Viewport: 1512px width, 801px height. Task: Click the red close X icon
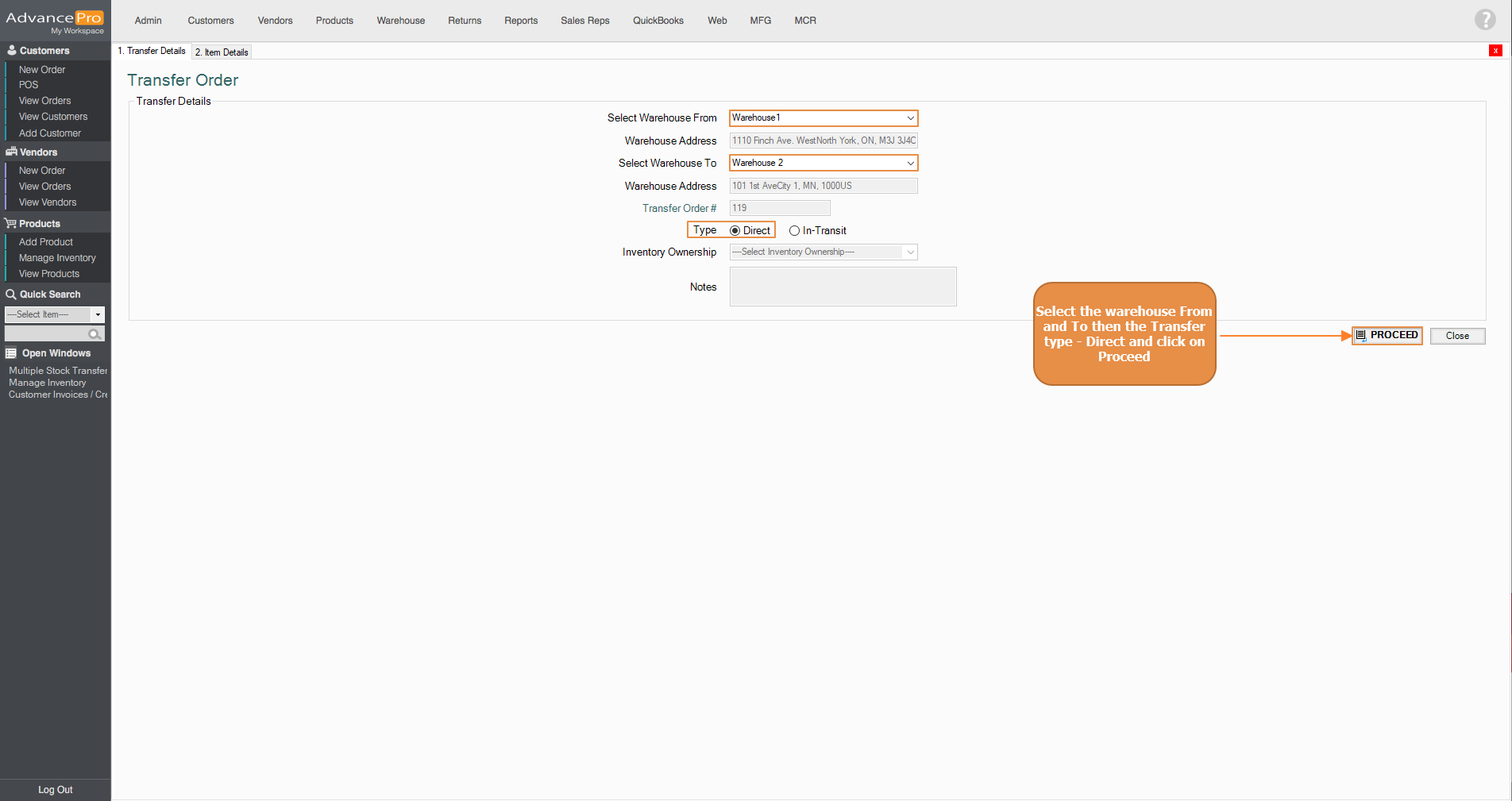(1495, 51)
